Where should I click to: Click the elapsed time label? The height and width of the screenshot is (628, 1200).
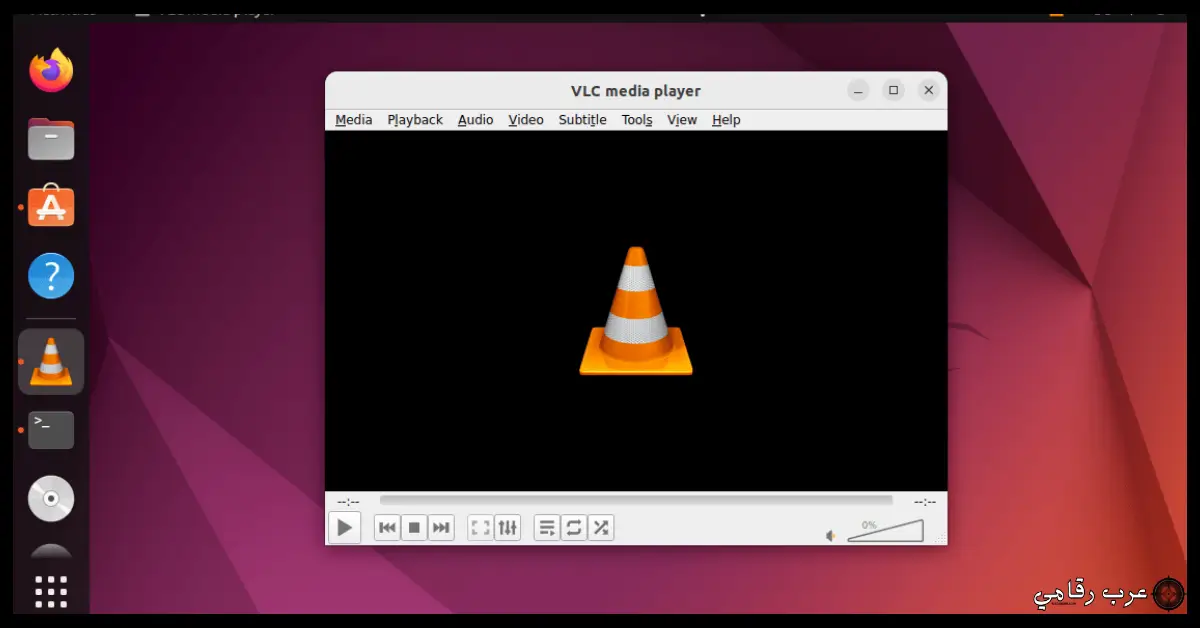pyautogui.click(x=348, y=501)
